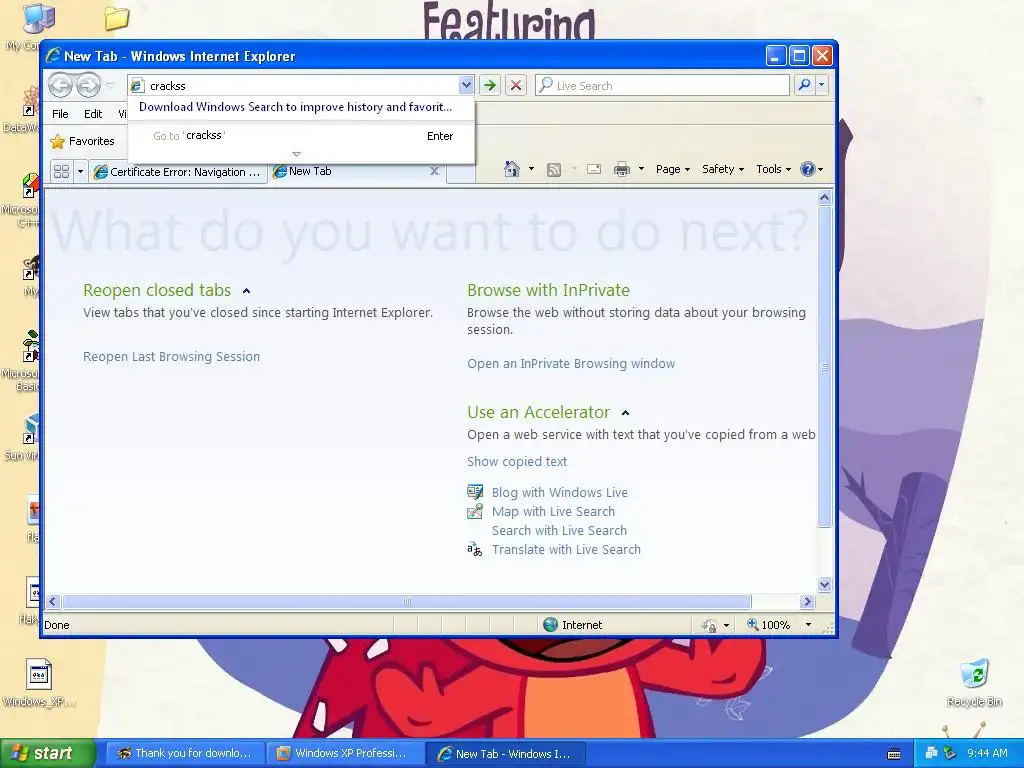This screenshot has height=768, width=1024.
Task: Open the Edit menu
Action: 93,114
